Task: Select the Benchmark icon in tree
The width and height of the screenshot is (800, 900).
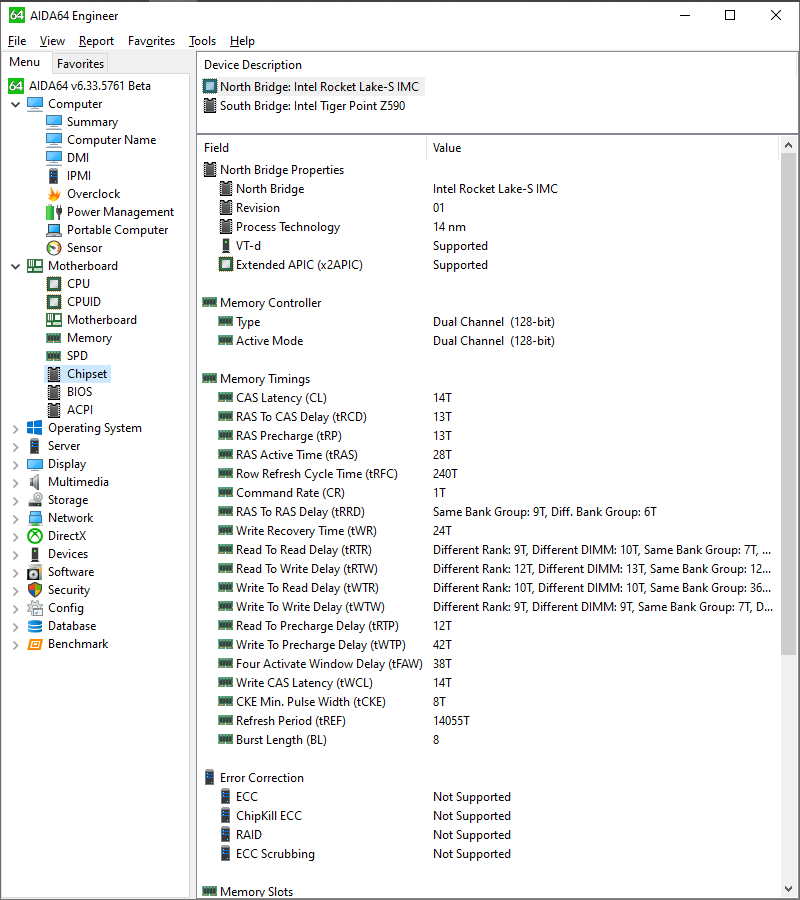Action: point(35,644)
